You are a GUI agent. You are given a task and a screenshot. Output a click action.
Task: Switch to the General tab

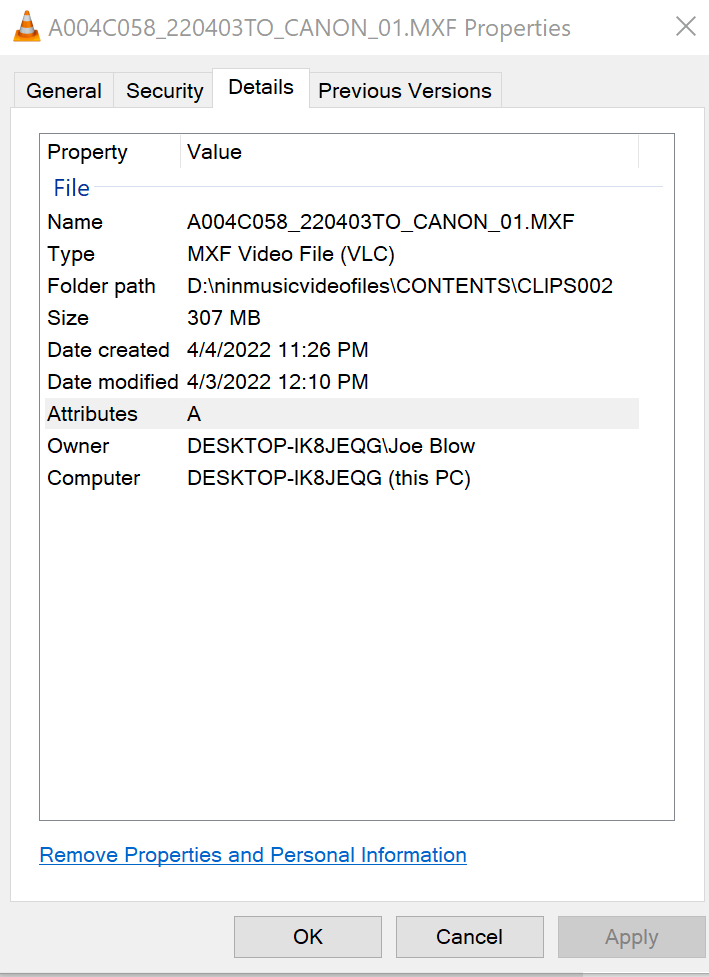click(x=64, y=90)
